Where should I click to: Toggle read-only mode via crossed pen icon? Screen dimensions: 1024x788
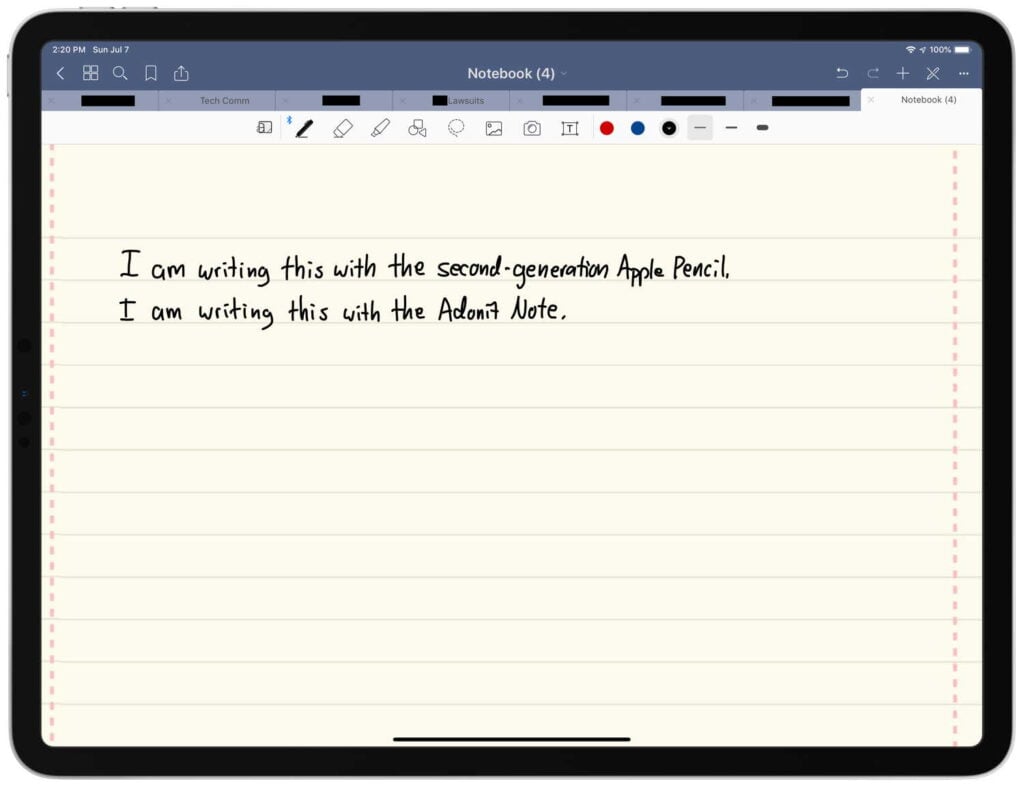(933, 73)
